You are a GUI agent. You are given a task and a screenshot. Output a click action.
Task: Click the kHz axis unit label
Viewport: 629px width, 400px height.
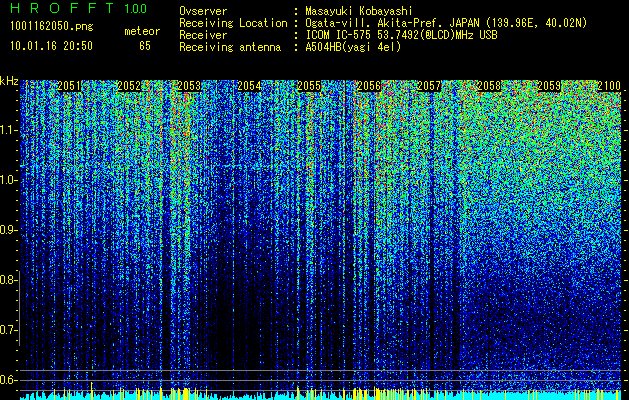[9, 81]
